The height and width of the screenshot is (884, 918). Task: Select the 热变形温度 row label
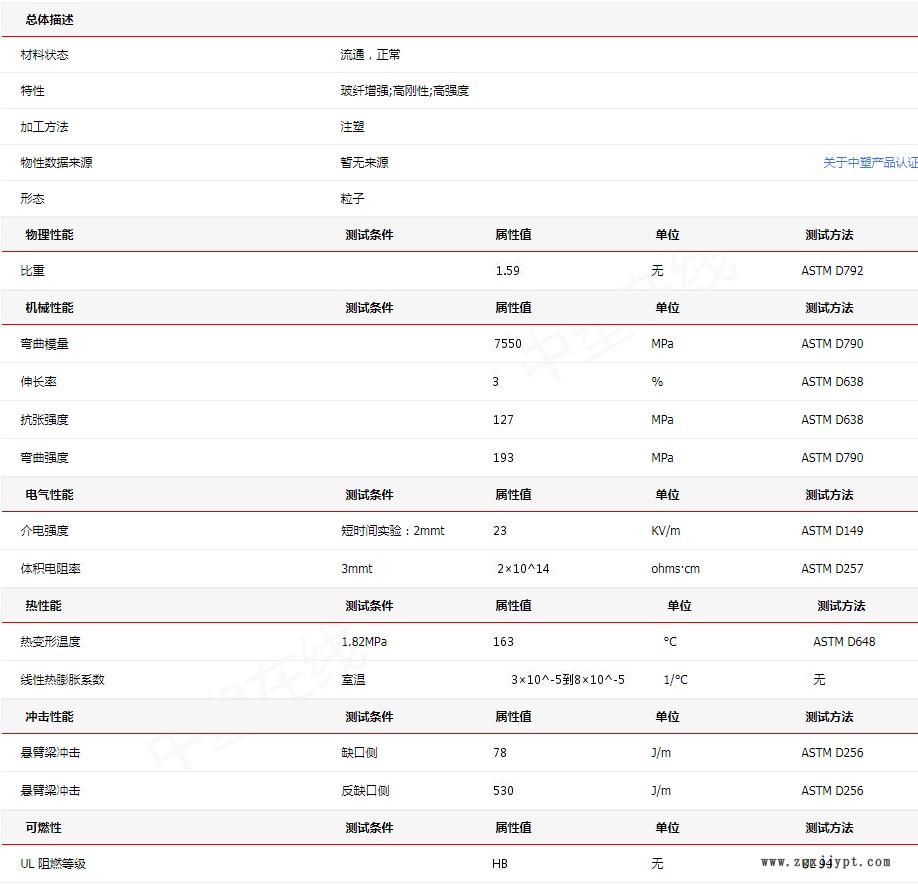50,642
